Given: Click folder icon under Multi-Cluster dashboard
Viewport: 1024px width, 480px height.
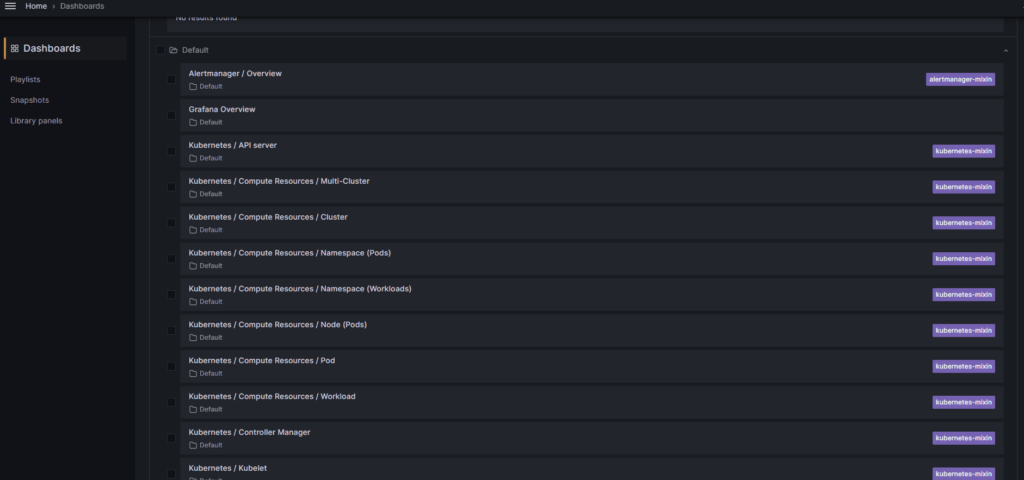Looking at the screenshot, I should (193, 195).
